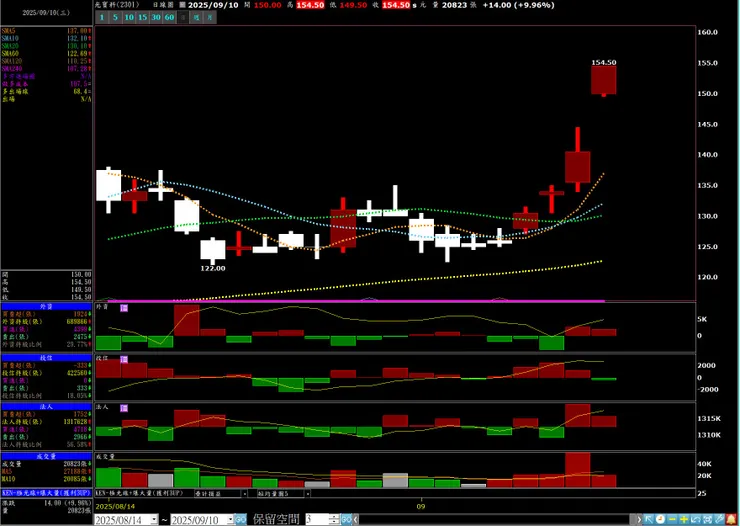Click the SMA20 legend row
740x526 pixels.
click(x=46, y=46)
